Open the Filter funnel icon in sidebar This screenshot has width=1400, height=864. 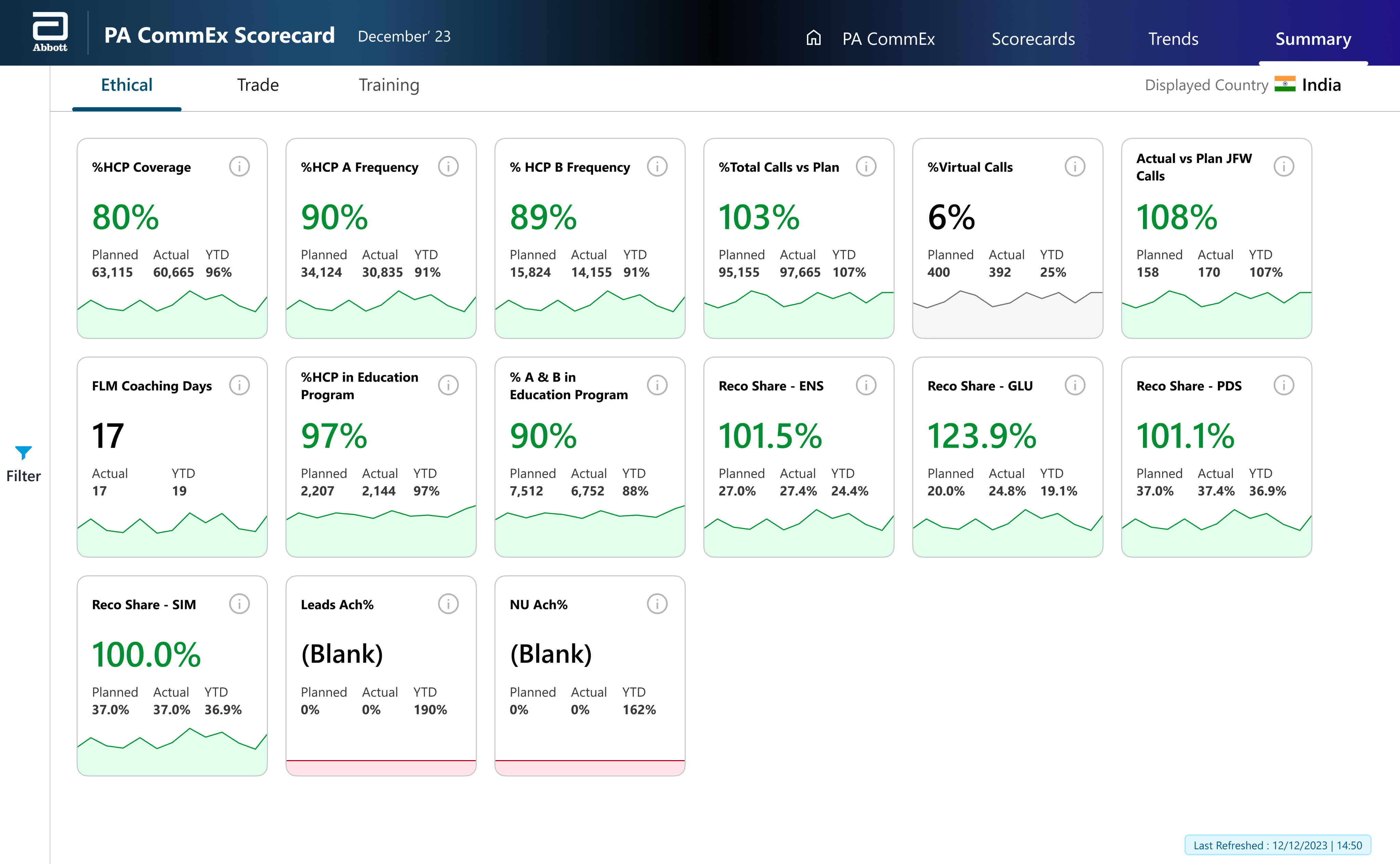[24, 453]
